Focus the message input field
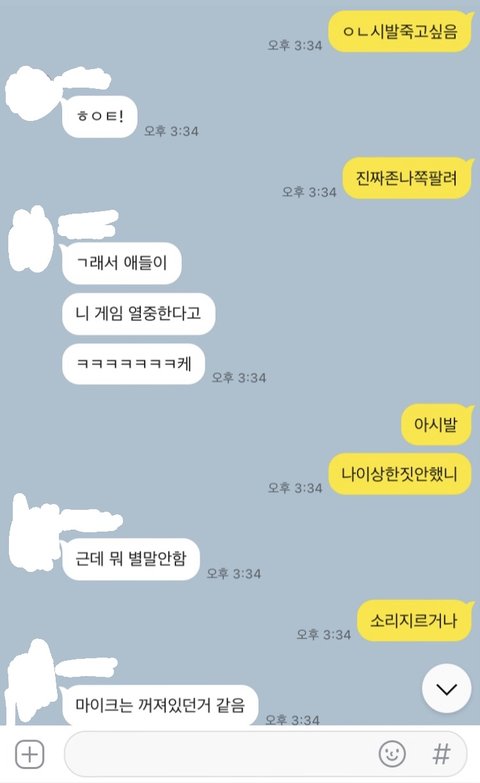The image size is (480, 783). 265,754
